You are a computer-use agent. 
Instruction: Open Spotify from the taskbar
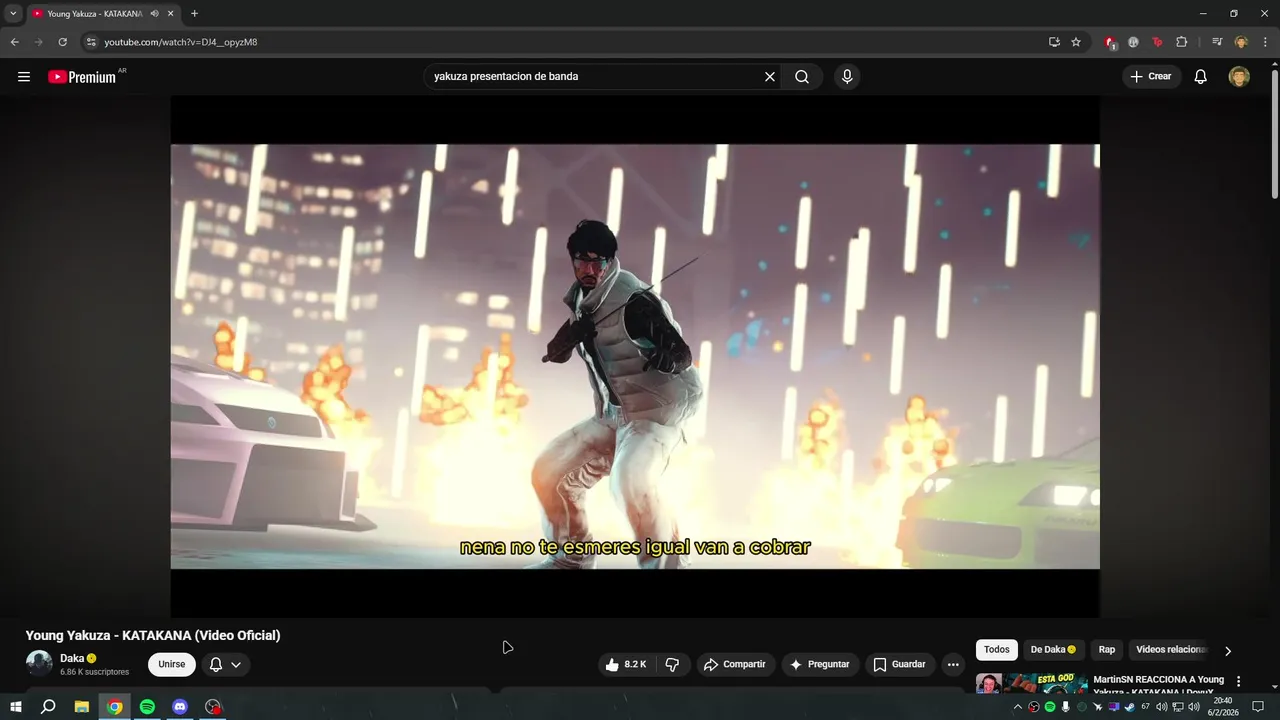point(147,707)
